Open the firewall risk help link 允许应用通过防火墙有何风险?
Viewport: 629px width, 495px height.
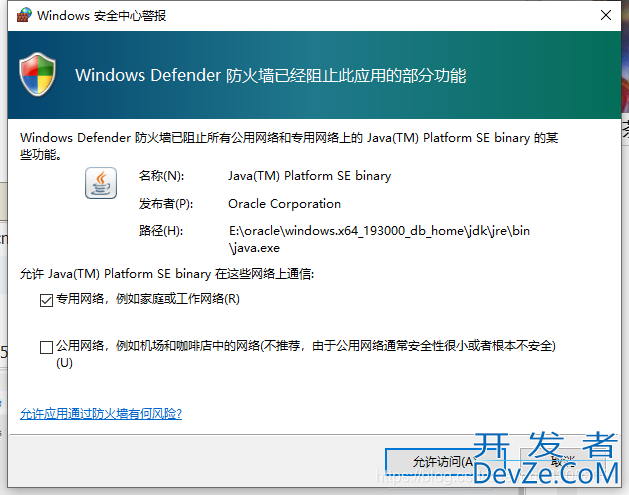tap(101, 414)
